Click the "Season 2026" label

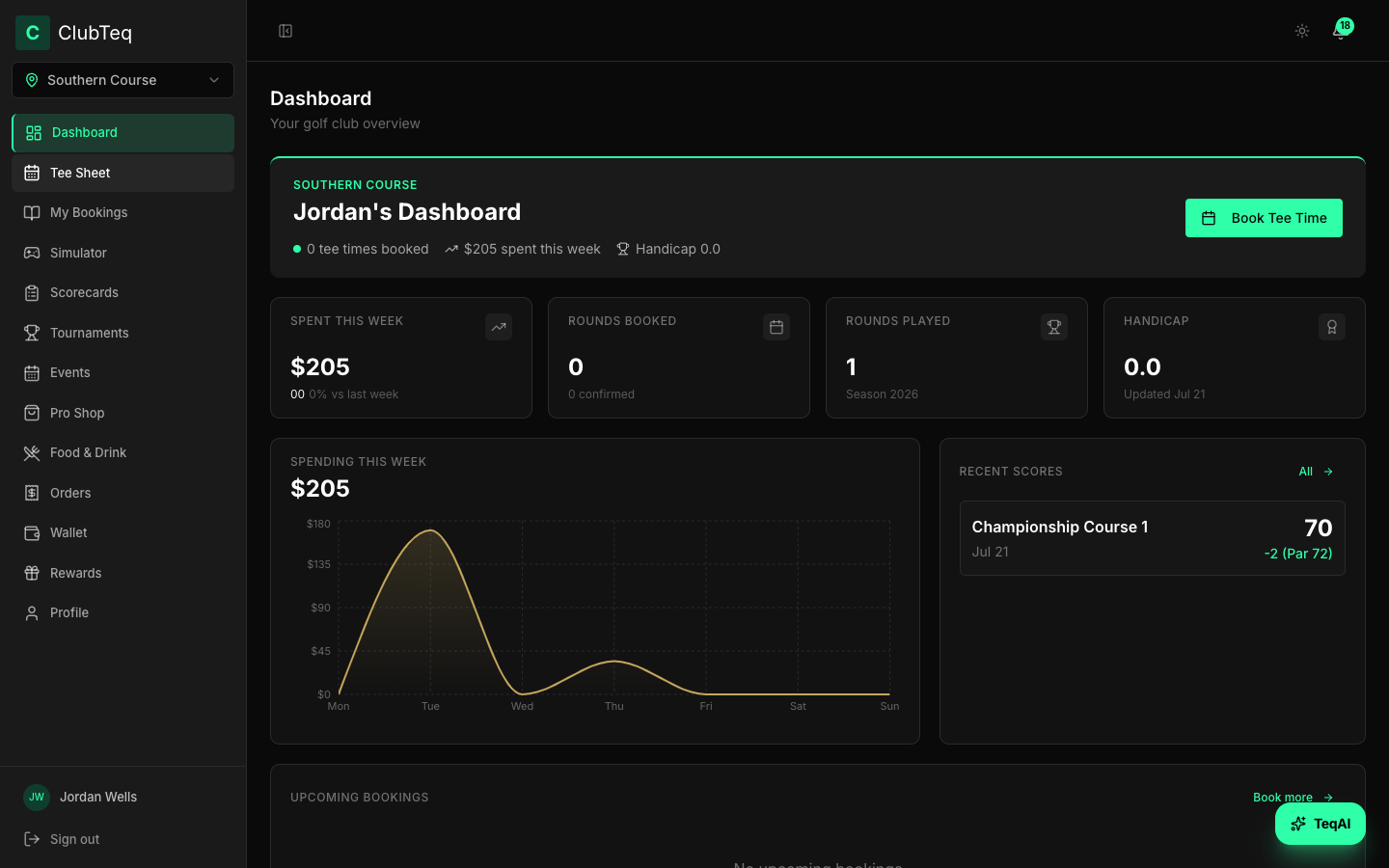tap(882, 394)
